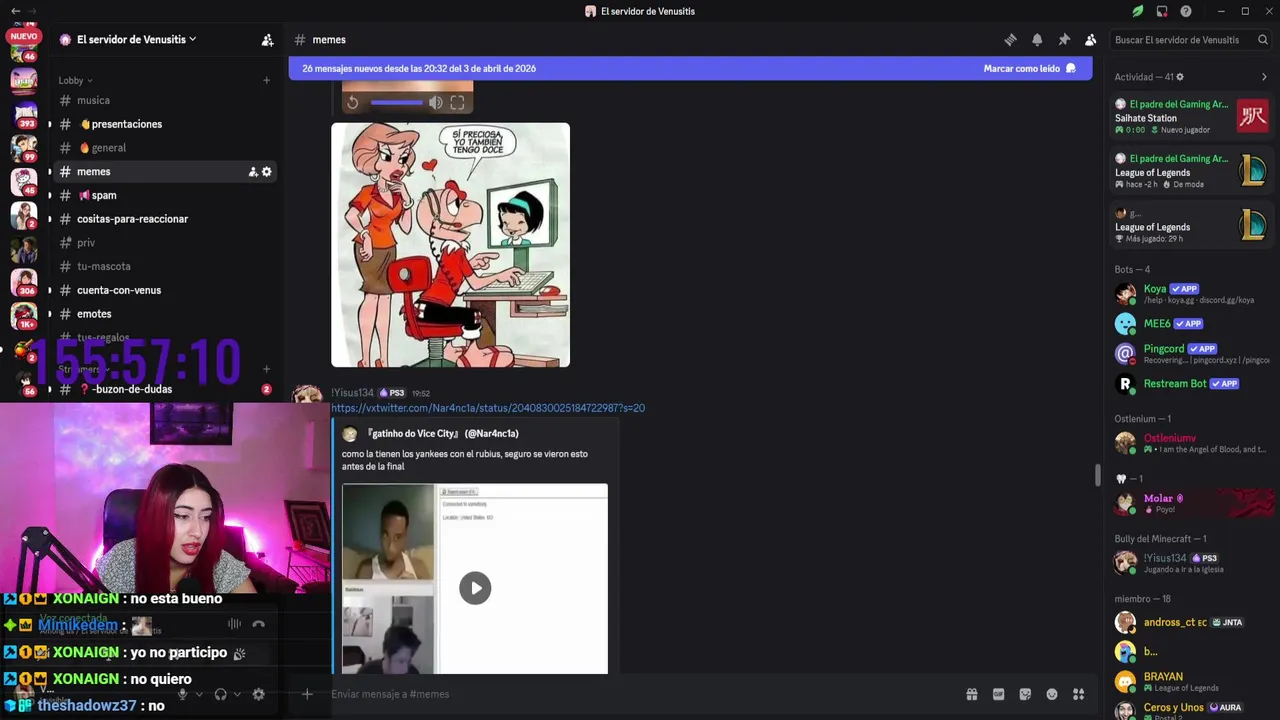Mute the microphone
This screenshot has width=1280, height=720.
pyautogui.click(x=182, y=694)
